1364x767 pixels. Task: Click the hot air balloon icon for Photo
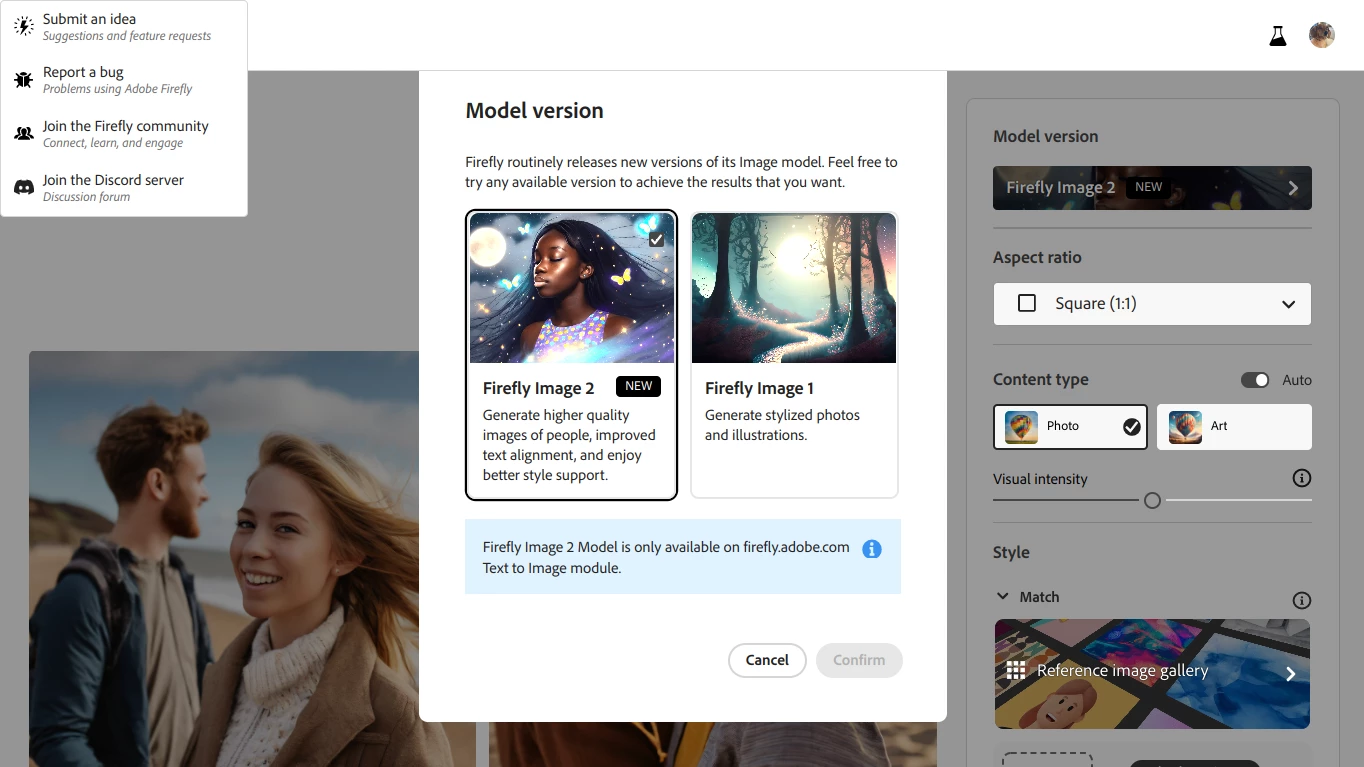(1021, 427)
